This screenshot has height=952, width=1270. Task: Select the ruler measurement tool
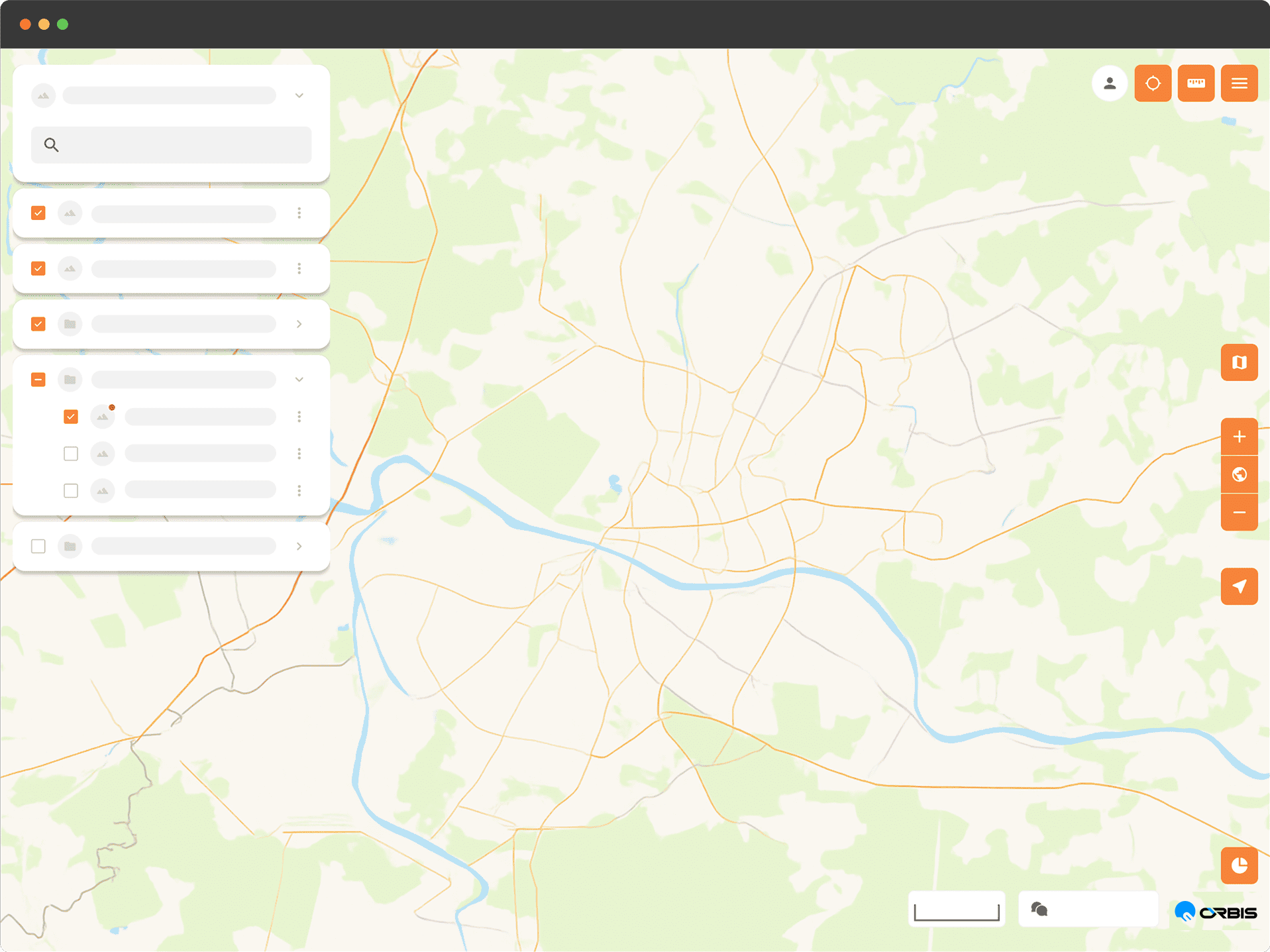pos(1196,83)
